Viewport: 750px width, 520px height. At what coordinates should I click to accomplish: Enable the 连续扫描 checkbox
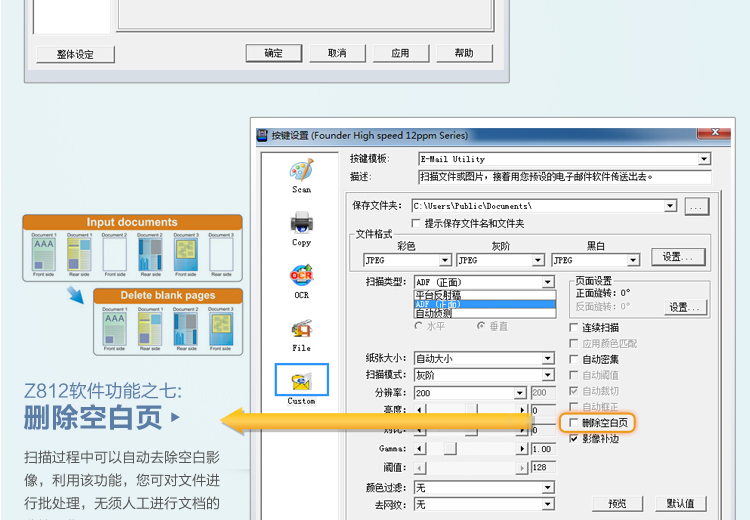(x=573, y=328)
